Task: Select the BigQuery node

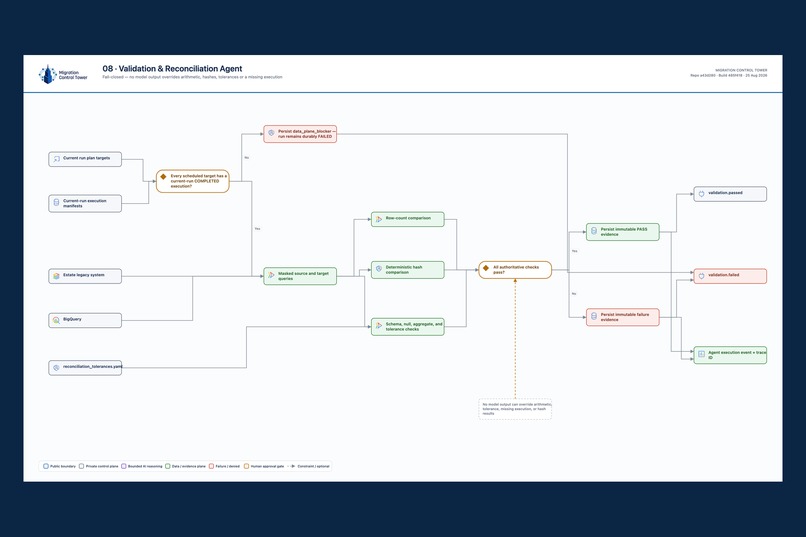Action: 85,320
